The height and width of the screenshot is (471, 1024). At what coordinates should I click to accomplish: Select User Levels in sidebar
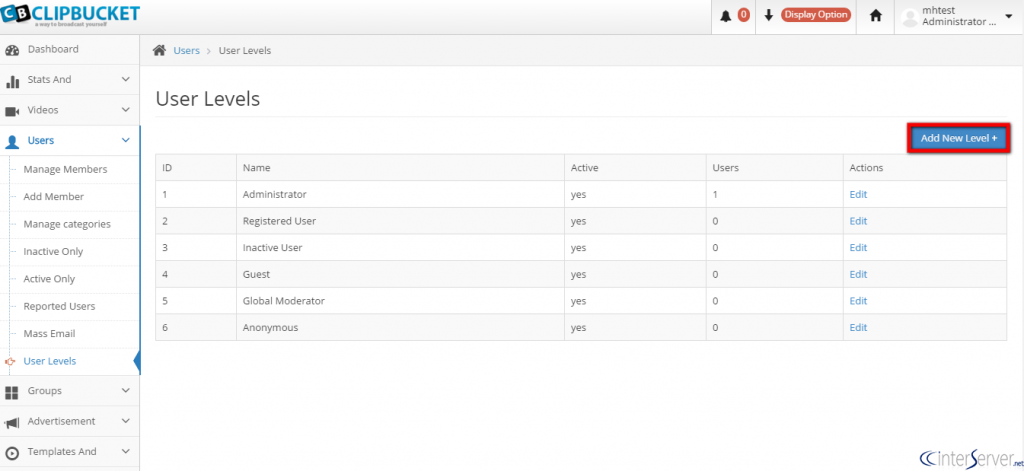(50, 361)
